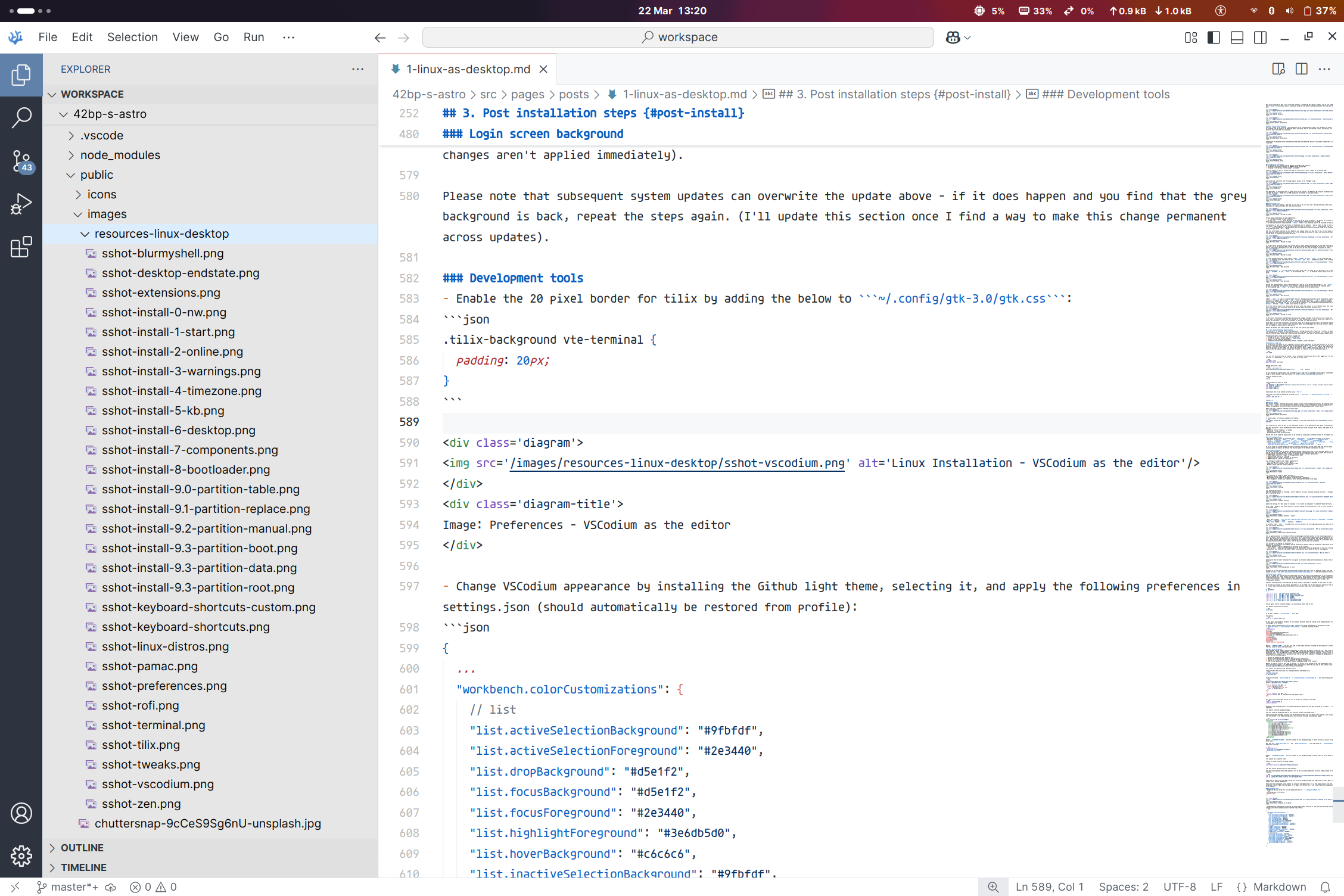Image resolution: width=1344 pixels, height=896 pixels.
Task: Expand the node_modules folder
Action: tap(210, 155)
